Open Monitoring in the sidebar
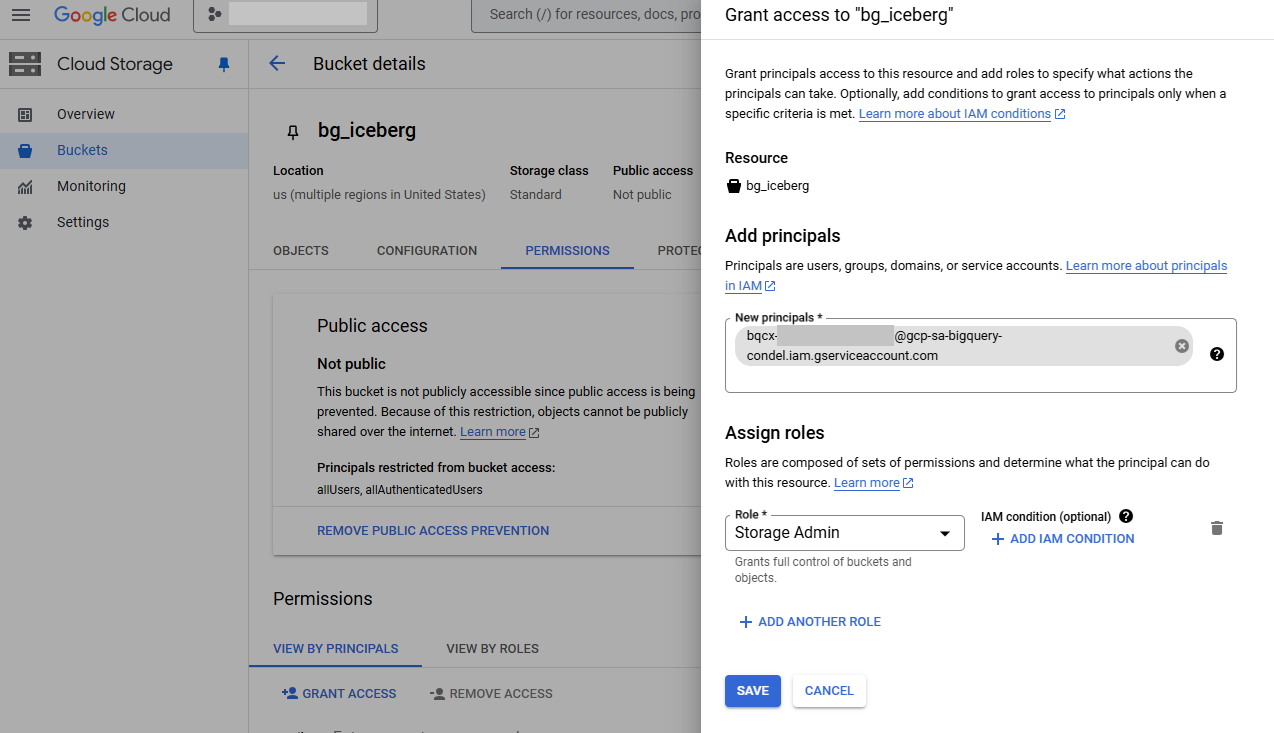 coord(124,186)
